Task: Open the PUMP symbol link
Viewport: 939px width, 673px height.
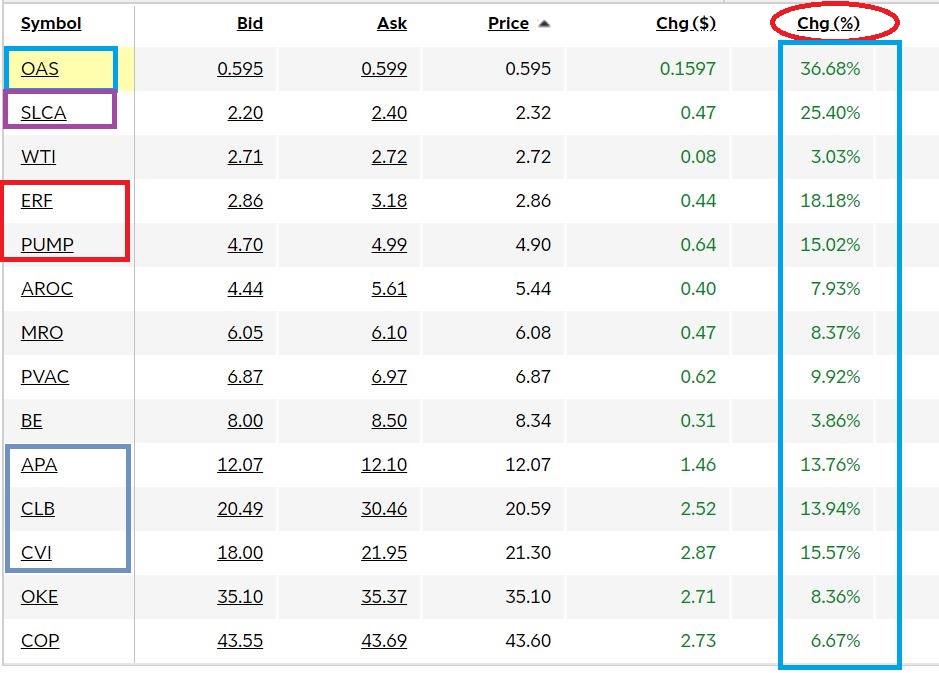Action: pos(47,244)
